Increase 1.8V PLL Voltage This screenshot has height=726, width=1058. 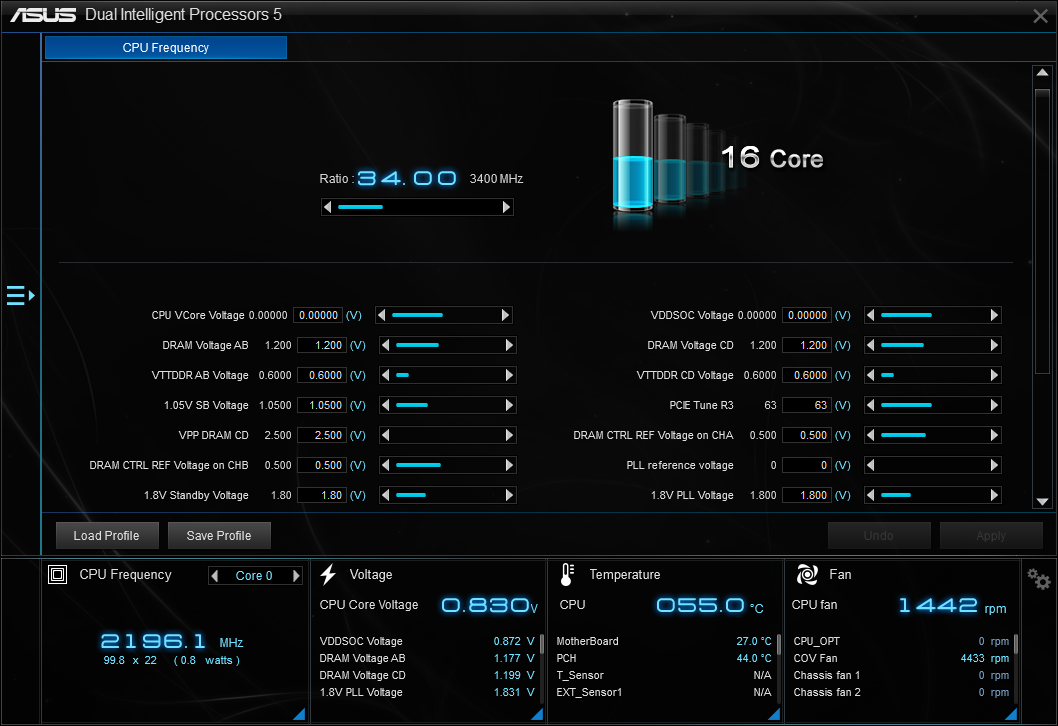click(994, 495)
